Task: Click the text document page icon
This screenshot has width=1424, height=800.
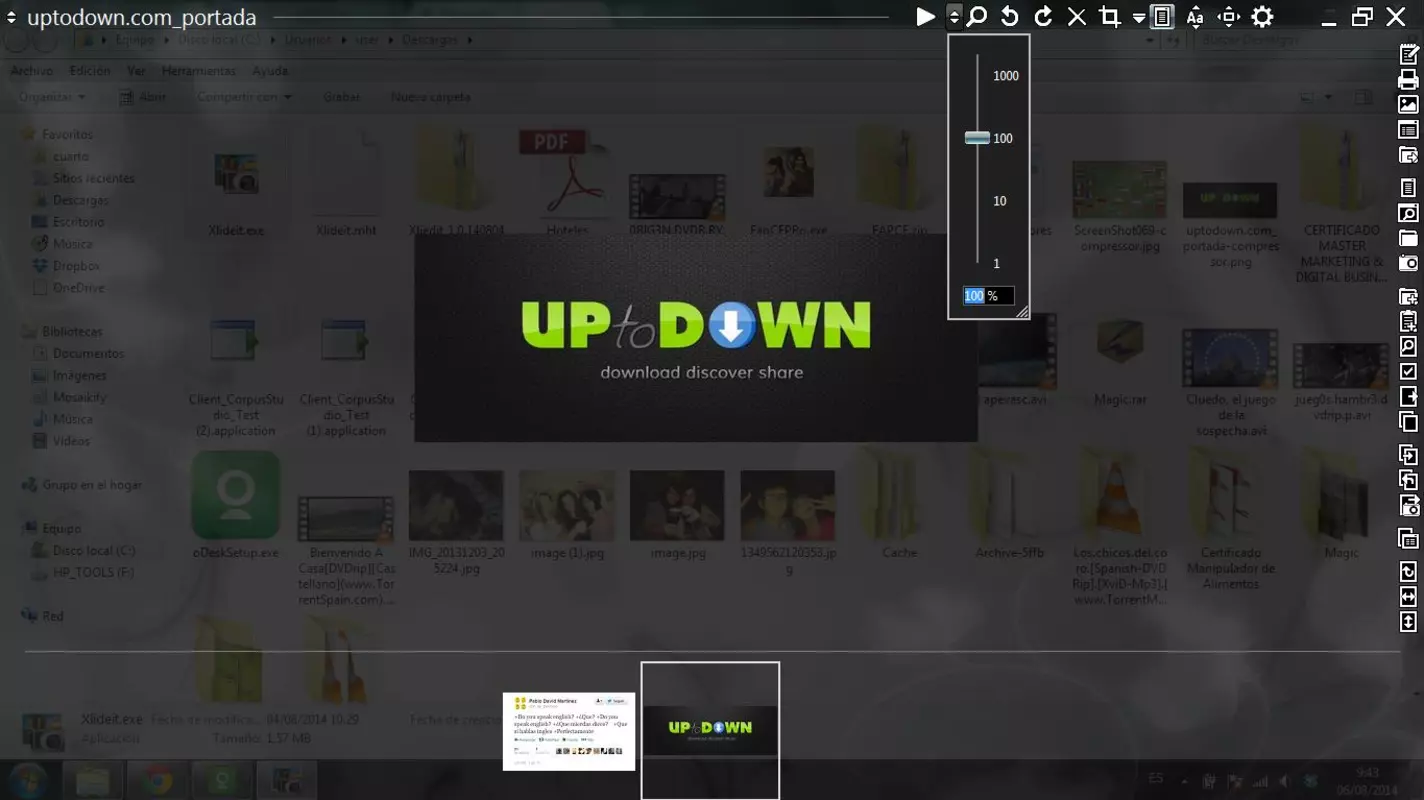Action: (1408, 188)
